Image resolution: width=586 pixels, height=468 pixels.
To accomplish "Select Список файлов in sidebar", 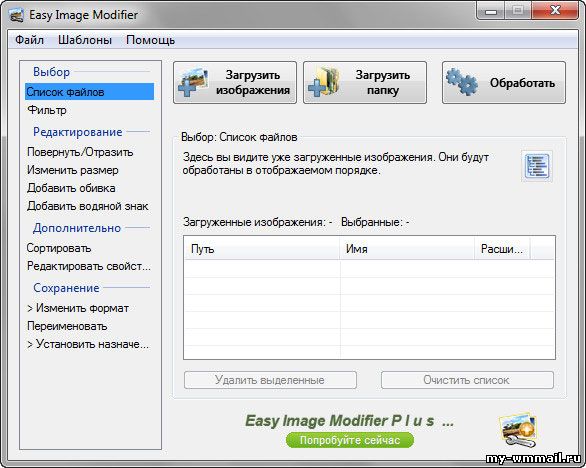I will point(89,92).
